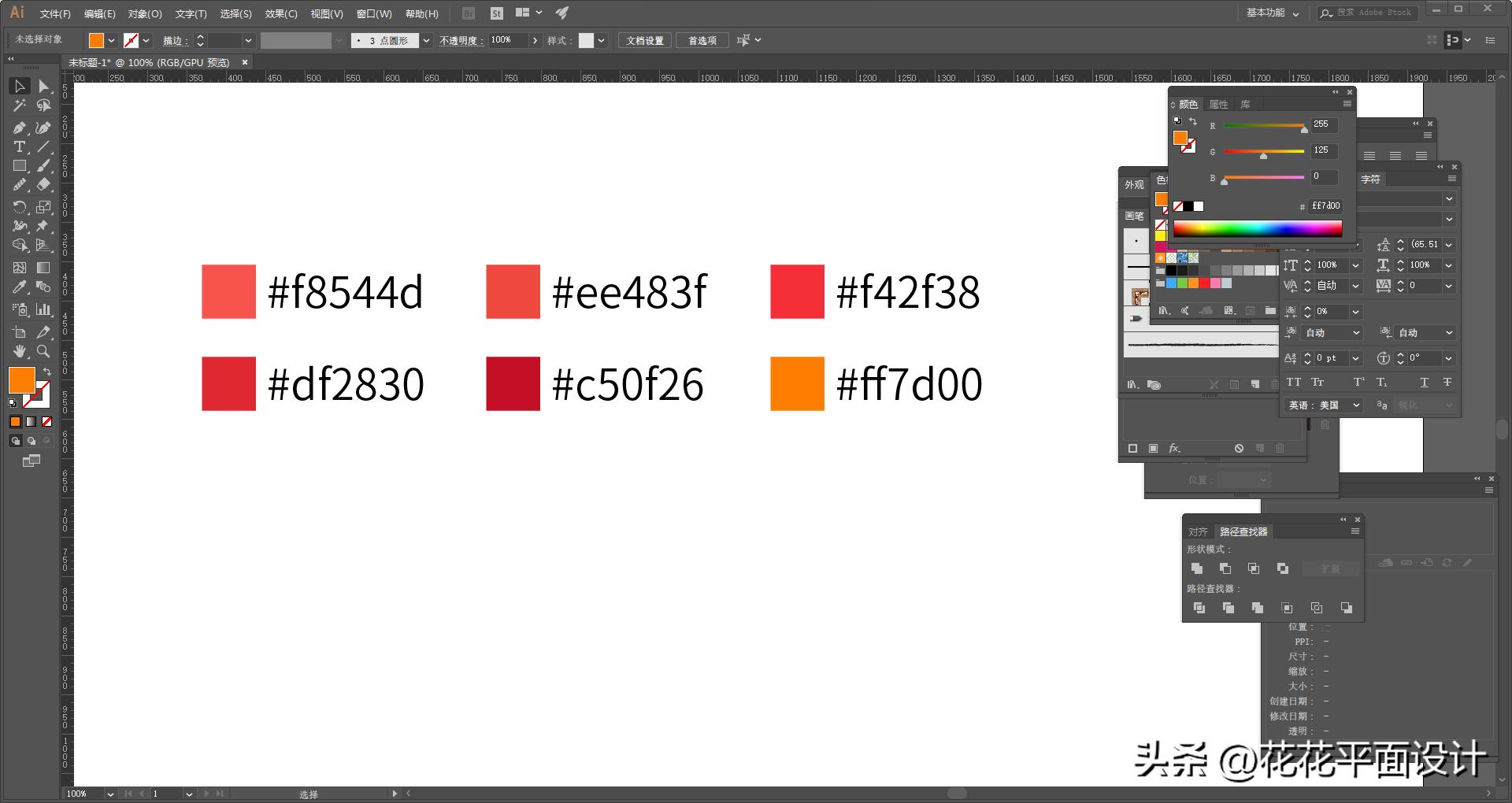Pick the Type tool
1512x803 pixels.
(19, 147)
